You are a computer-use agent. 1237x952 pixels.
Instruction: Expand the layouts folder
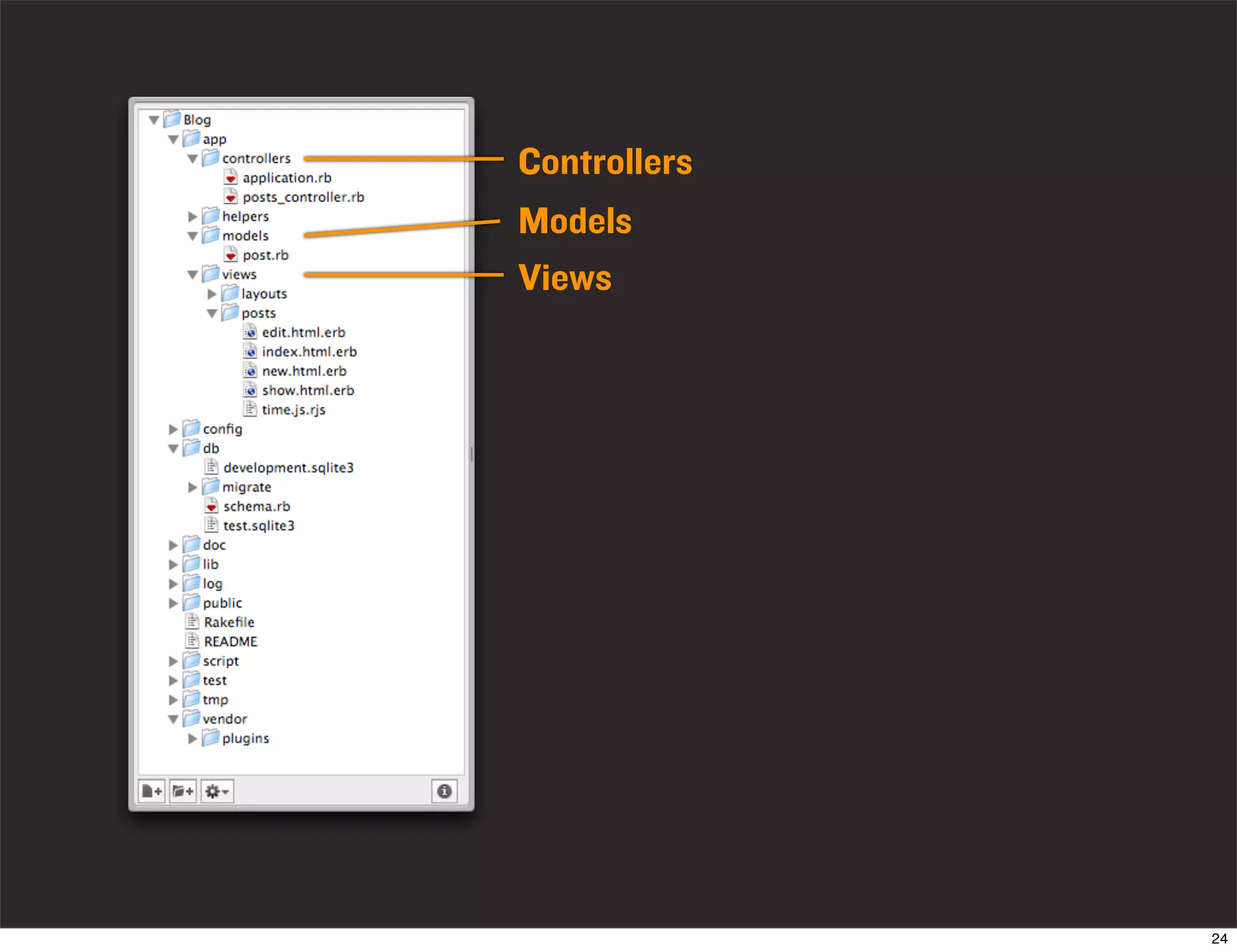point(212,294)
